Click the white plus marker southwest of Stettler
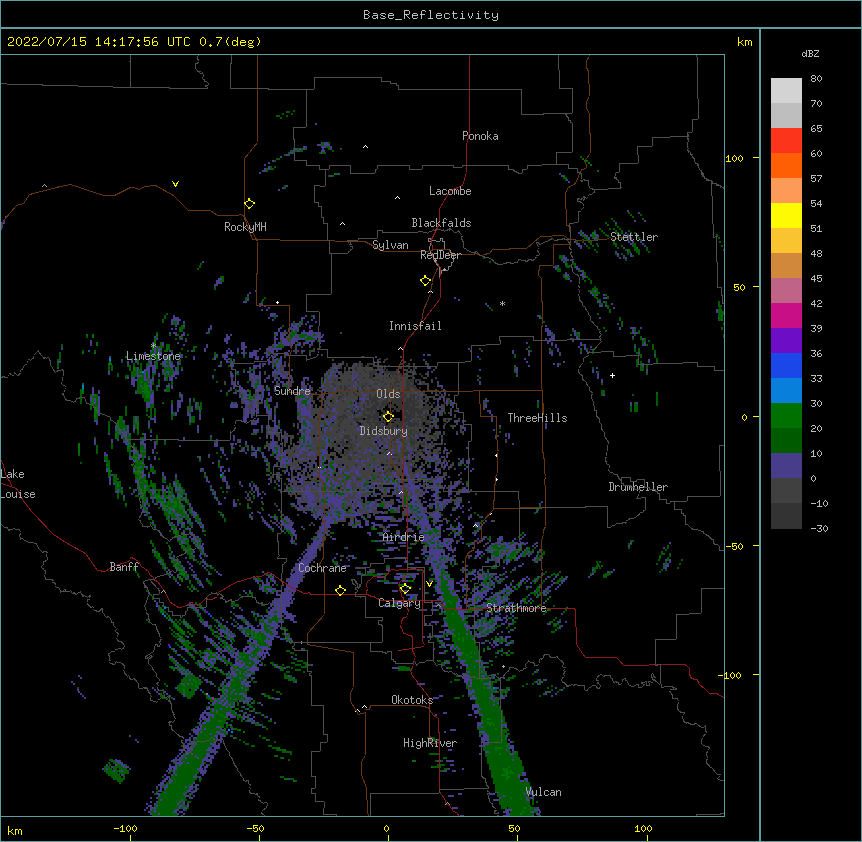Screen dimensions: 862x842 tap(612, 375)
